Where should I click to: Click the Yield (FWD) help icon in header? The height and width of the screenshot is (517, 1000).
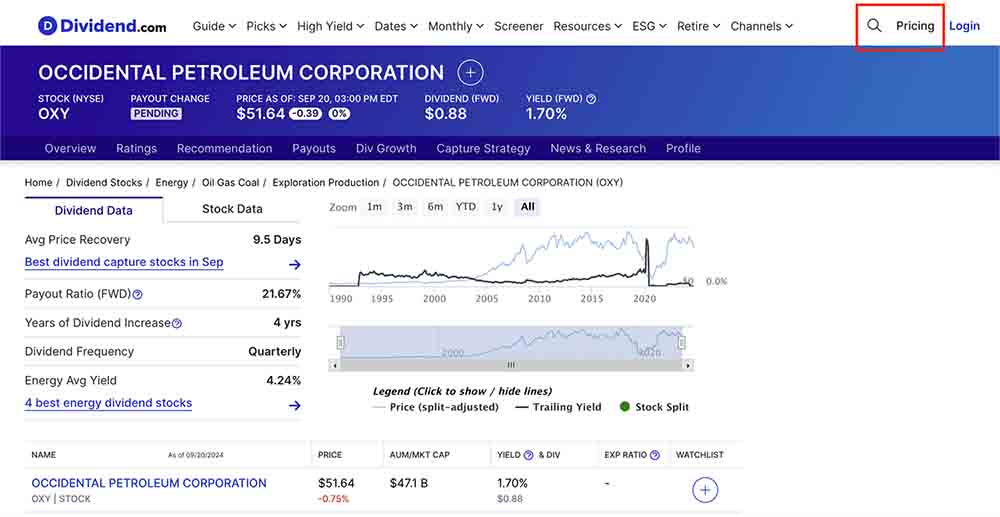tap(591, 99)
